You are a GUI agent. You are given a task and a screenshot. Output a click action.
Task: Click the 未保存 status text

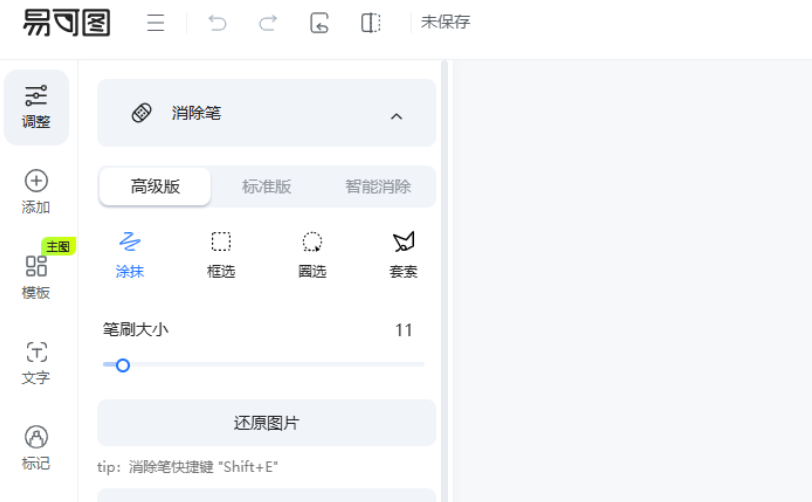[445, 22]
